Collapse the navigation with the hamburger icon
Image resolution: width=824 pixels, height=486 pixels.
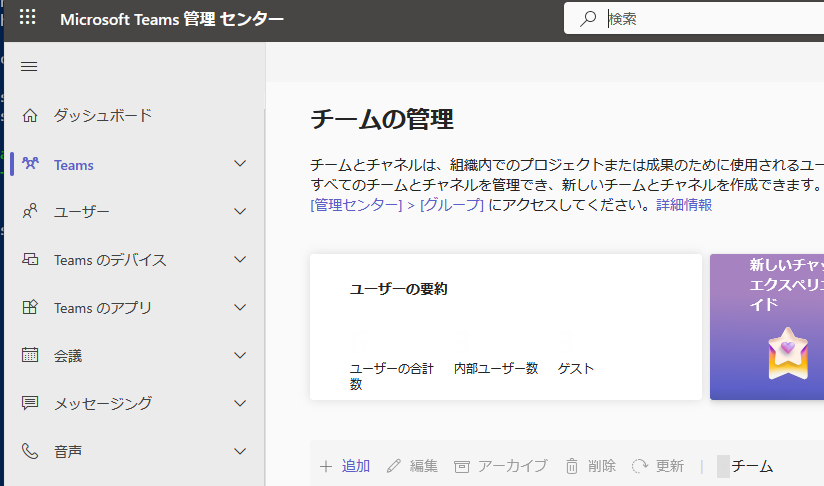(29, 66)
